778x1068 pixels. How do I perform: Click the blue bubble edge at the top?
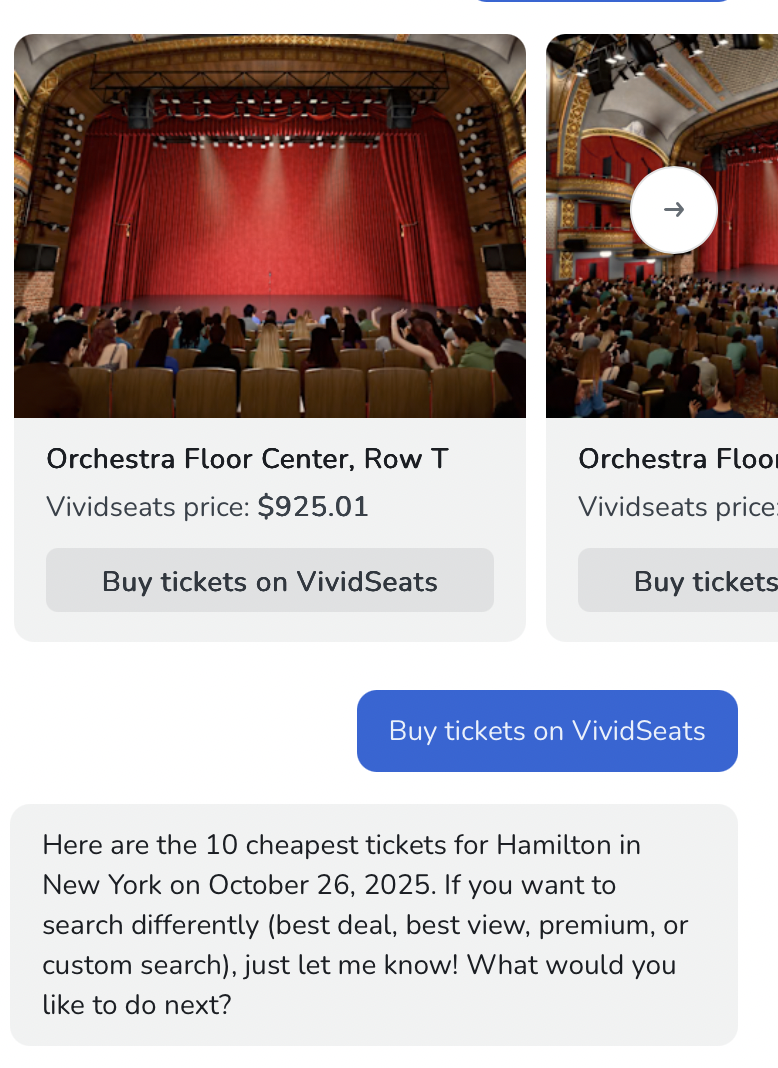[600, 1]
